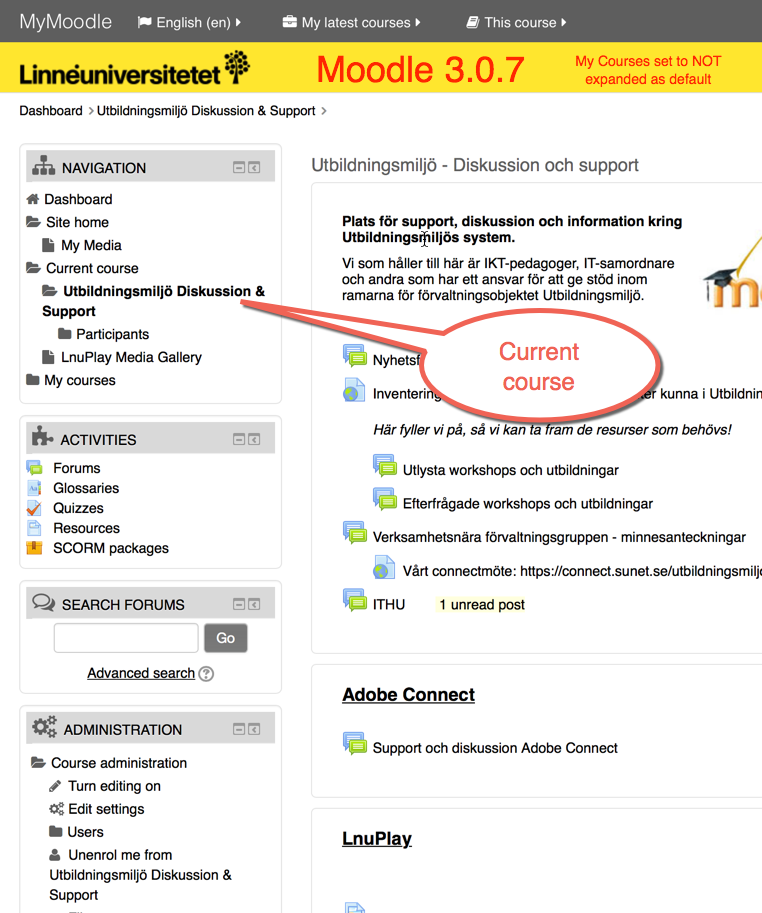Image resolution: width=762 pixels, height=913 pixels.
Task: Click the 1 unread post badge
Action: click(481, 604)
